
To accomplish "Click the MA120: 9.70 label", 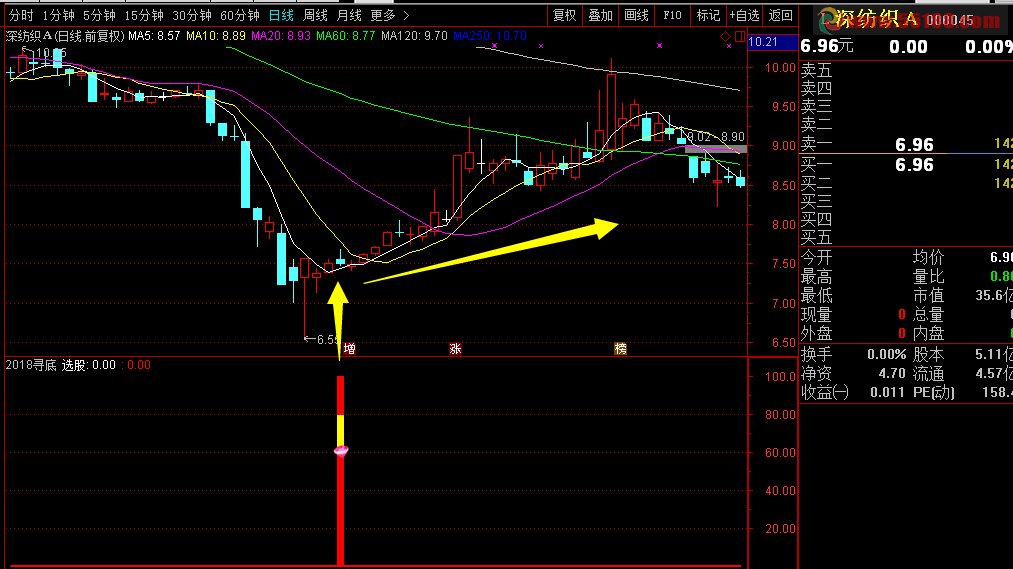I will coord(414,36).
